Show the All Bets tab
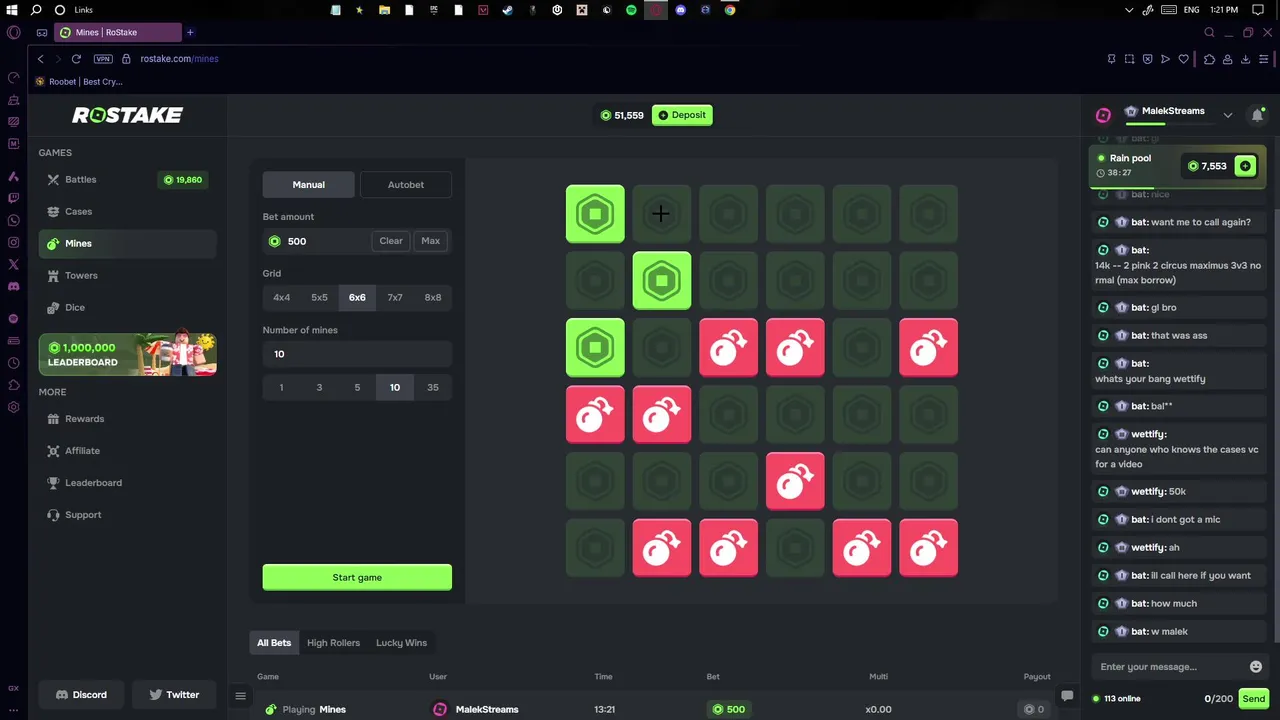The width and height of the screenshot is (1280, 720). (274, 643)
